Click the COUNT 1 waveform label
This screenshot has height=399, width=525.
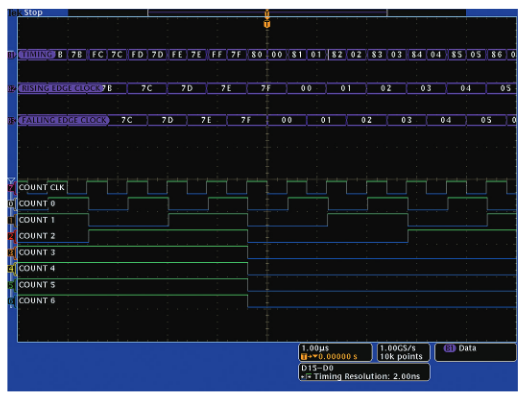(37, 220)
